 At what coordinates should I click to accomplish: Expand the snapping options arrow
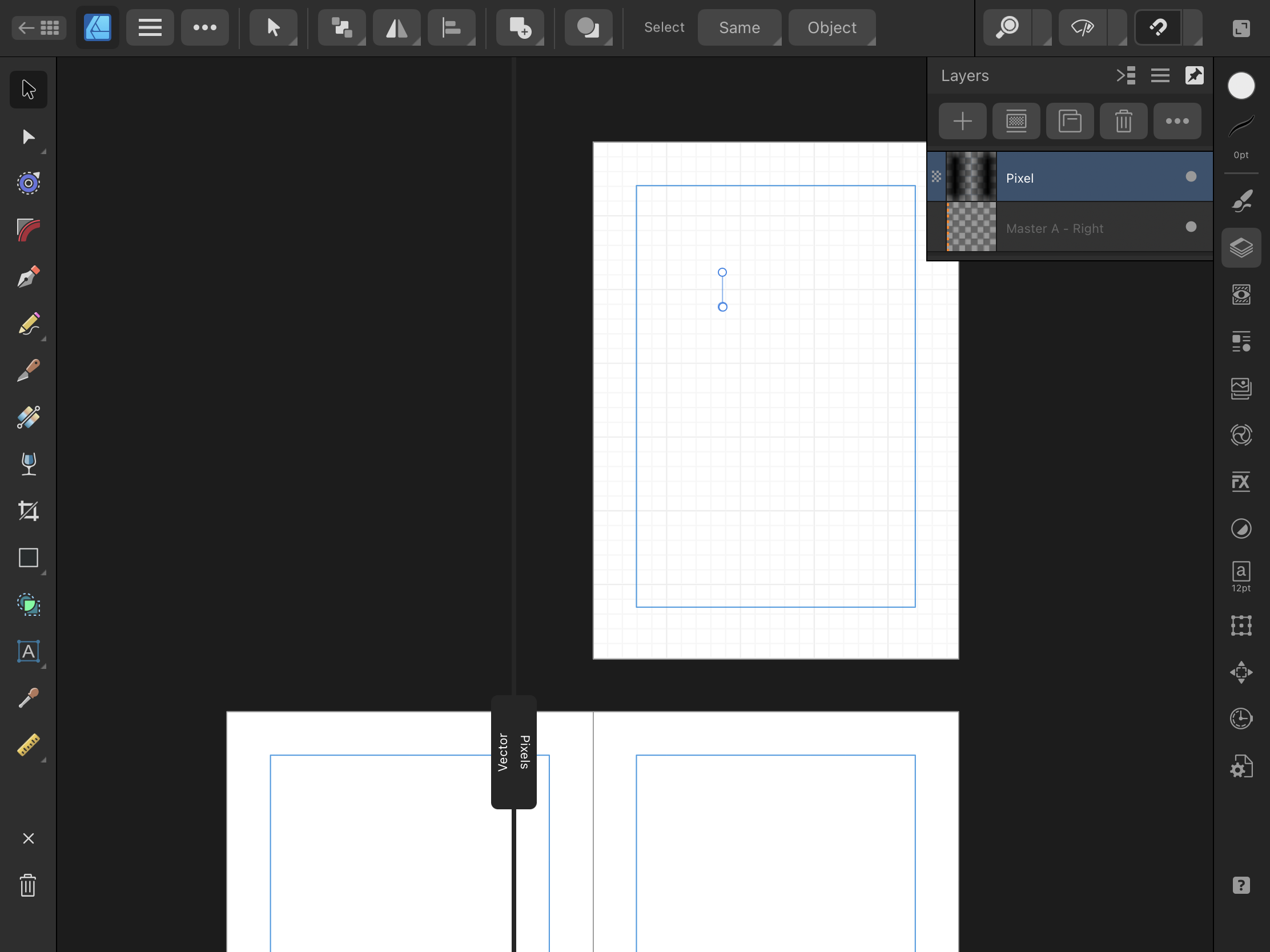[1193, 27]
